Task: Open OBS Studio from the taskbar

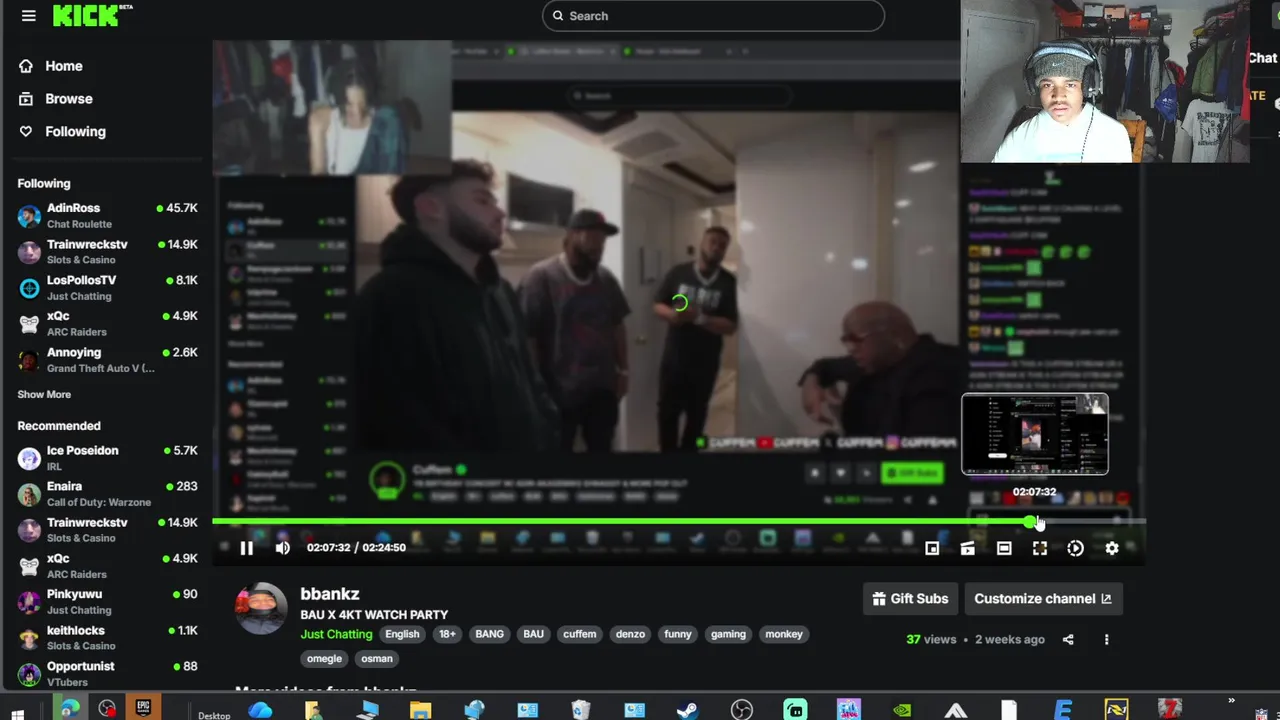Action: pos(741,711)
